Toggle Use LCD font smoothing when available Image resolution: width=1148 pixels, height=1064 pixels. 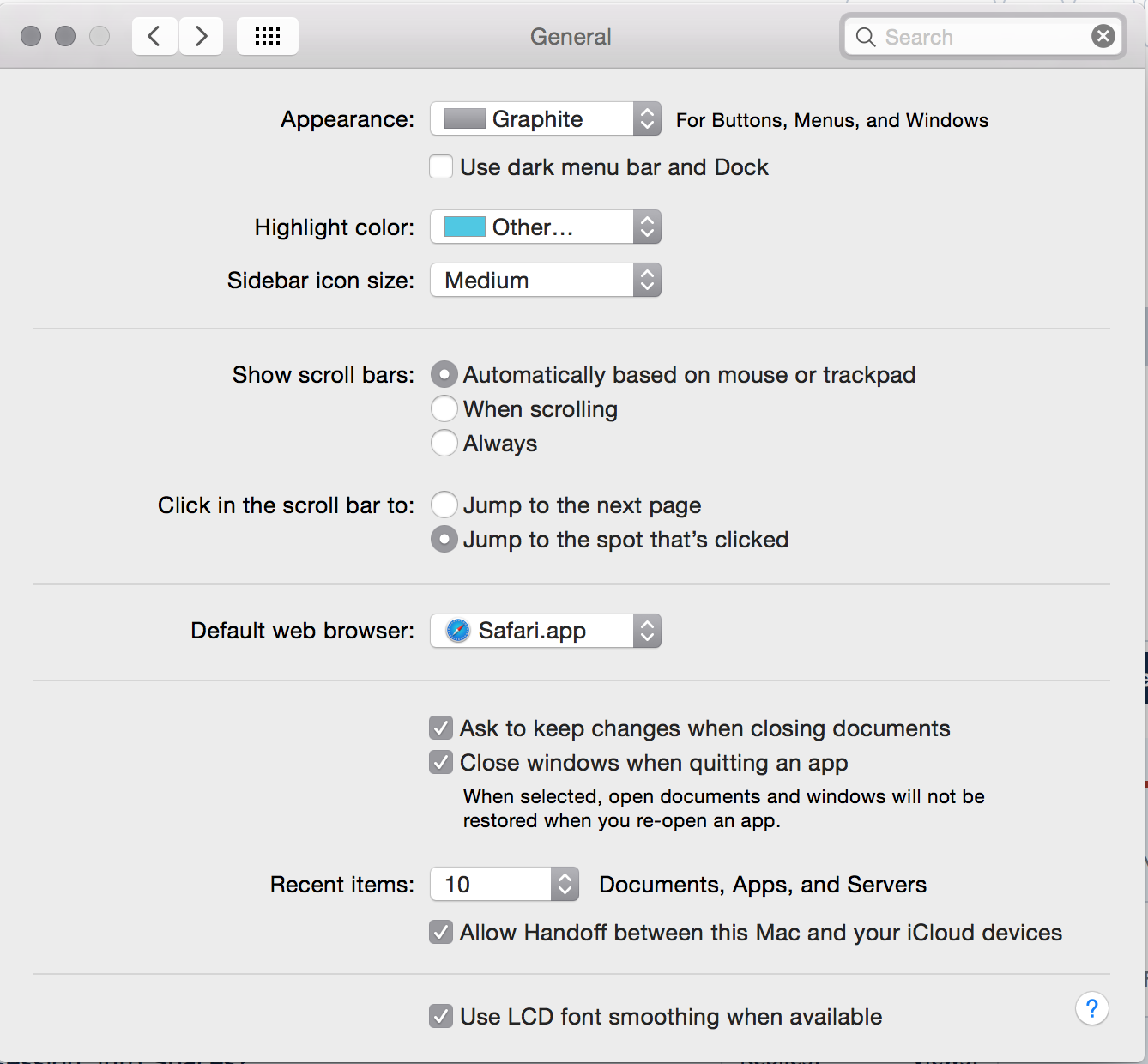(441, 1016)
